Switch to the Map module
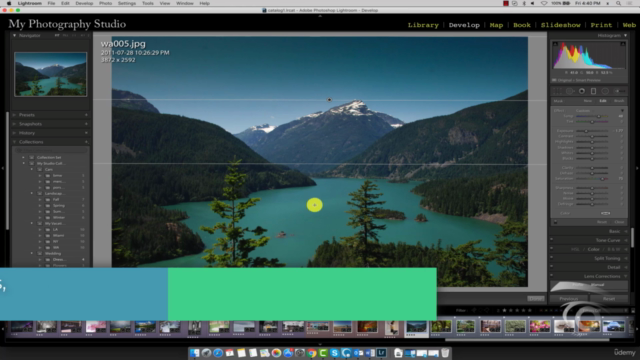Image resolution: width=640 pixels, height=360 pixels. 496,25
